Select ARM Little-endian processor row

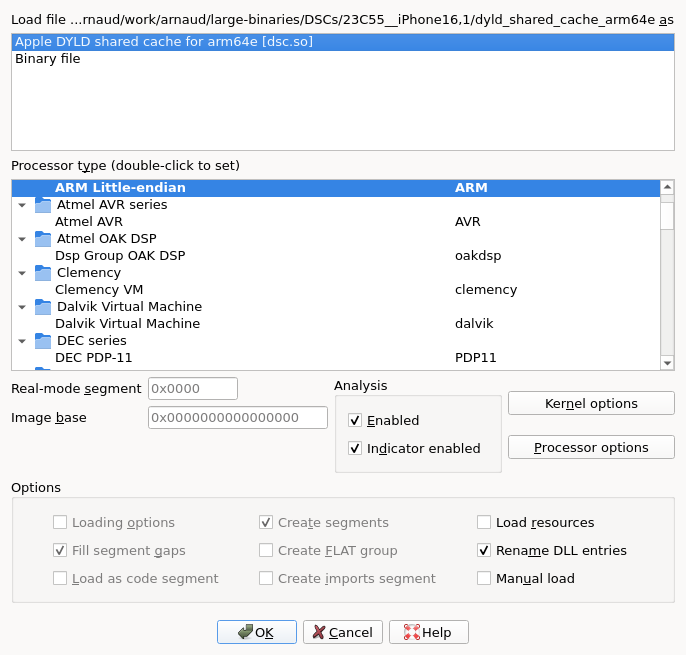[336, 188]
